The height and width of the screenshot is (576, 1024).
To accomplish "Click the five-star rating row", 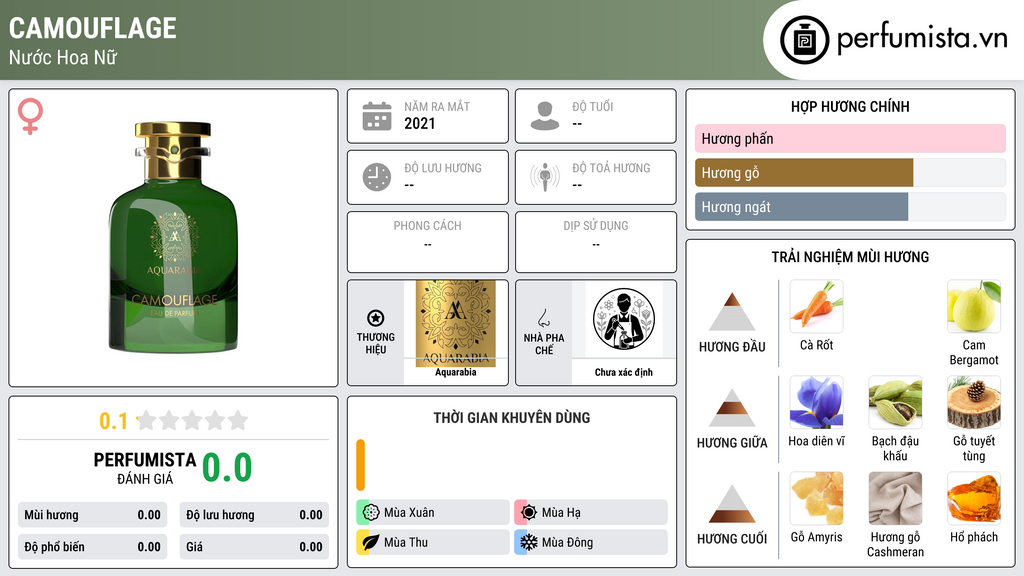I will [x=192, y=420].
